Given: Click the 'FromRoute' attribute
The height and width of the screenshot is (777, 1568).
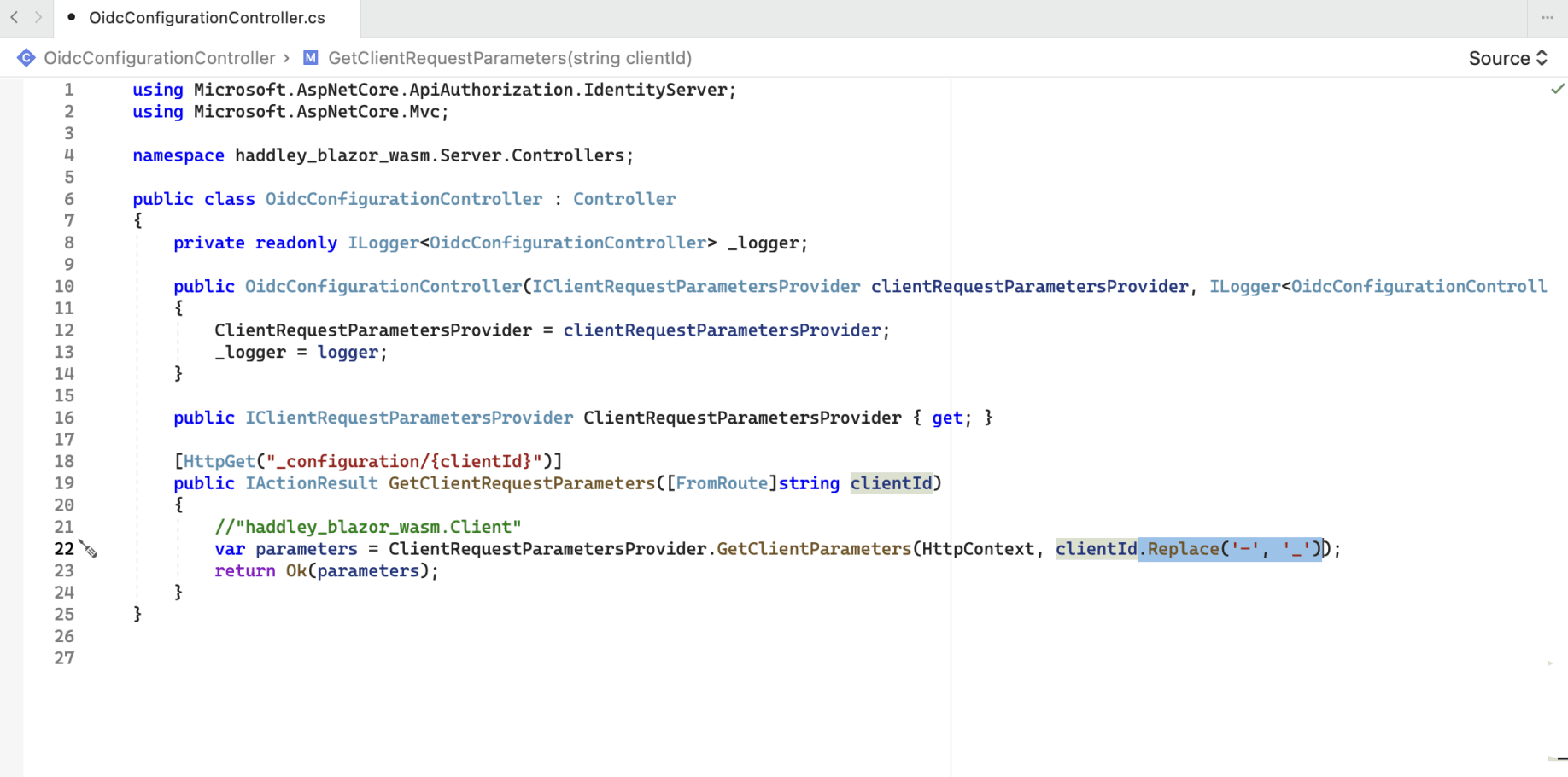Looking at the screenshot, I should tap(722, 483).
